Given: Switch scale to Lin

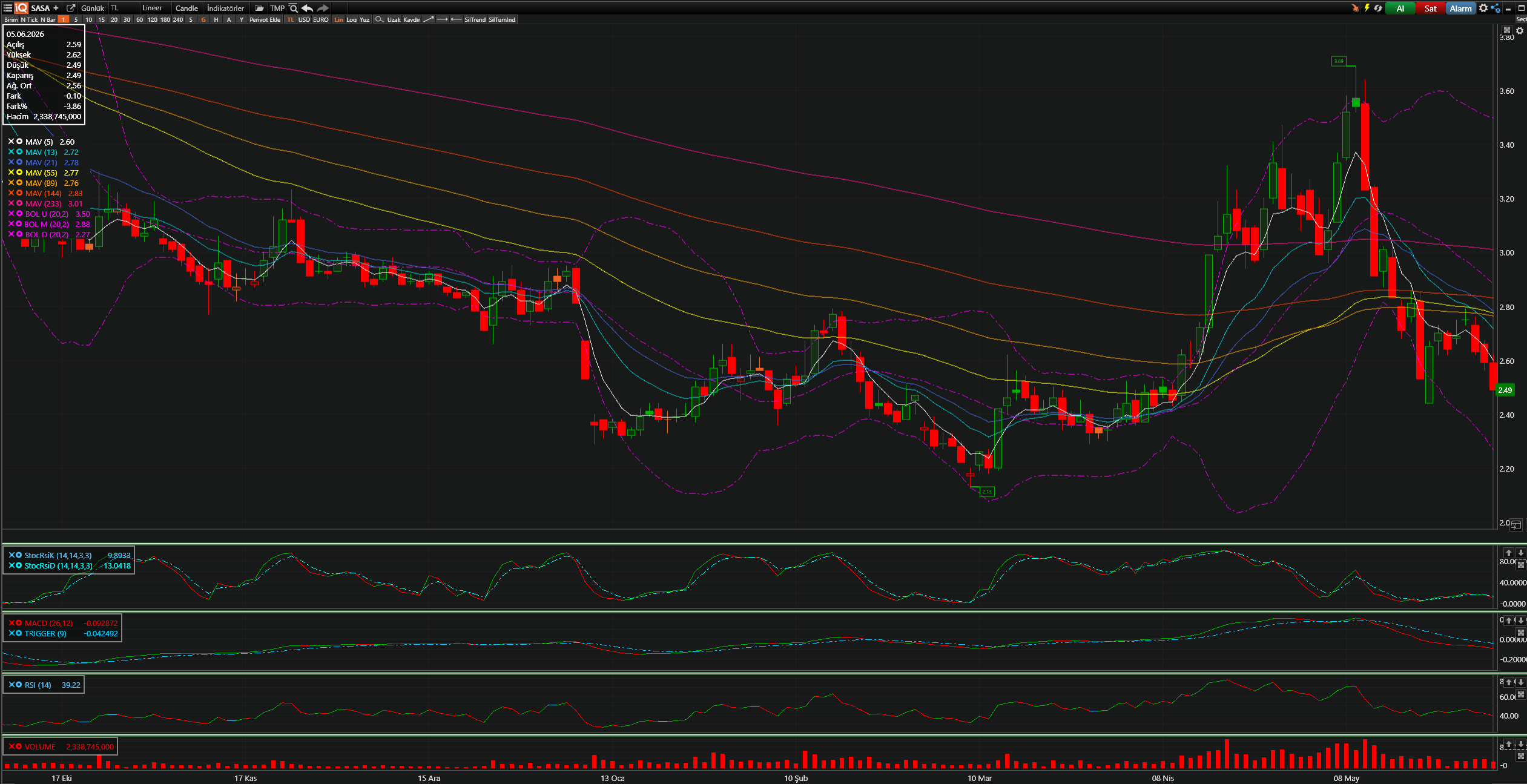Looking at the screenshot, I should tap(338, 19).
